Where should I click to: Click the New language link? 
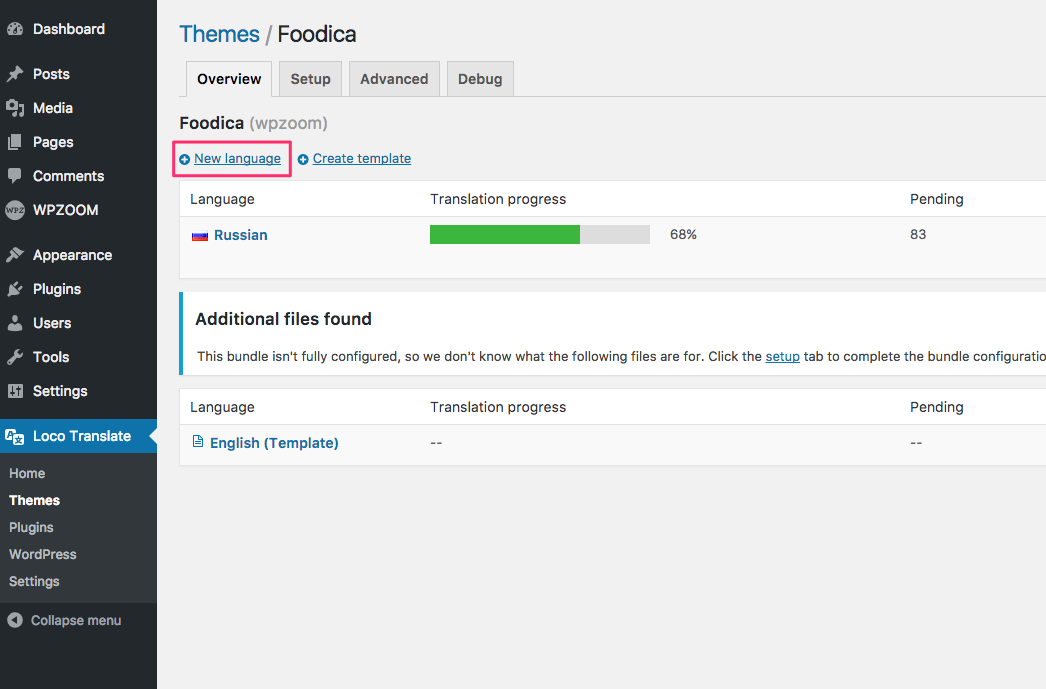(237, 158)
